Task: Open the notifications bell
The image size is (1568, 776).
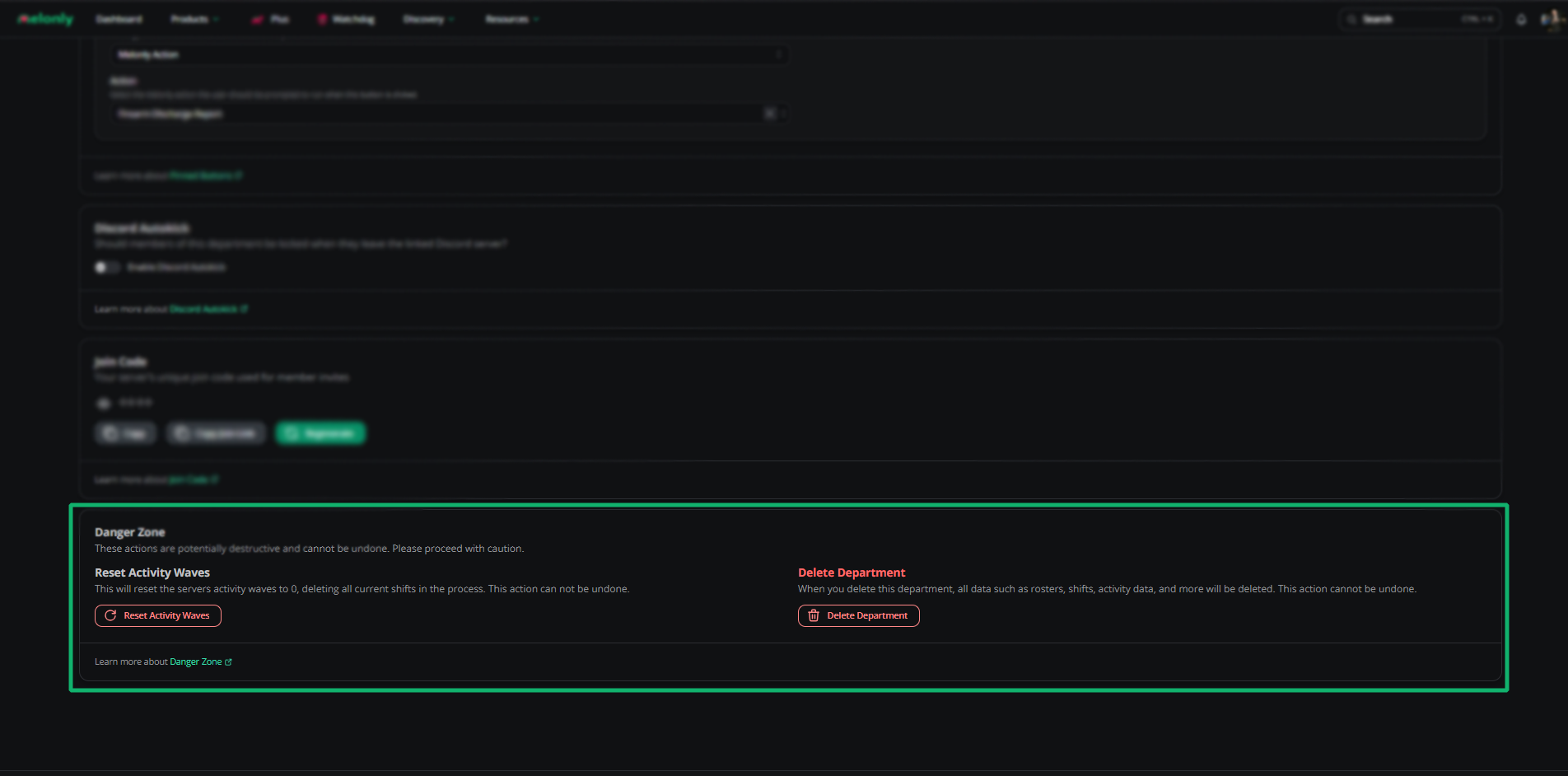Action: [1522, 19]
